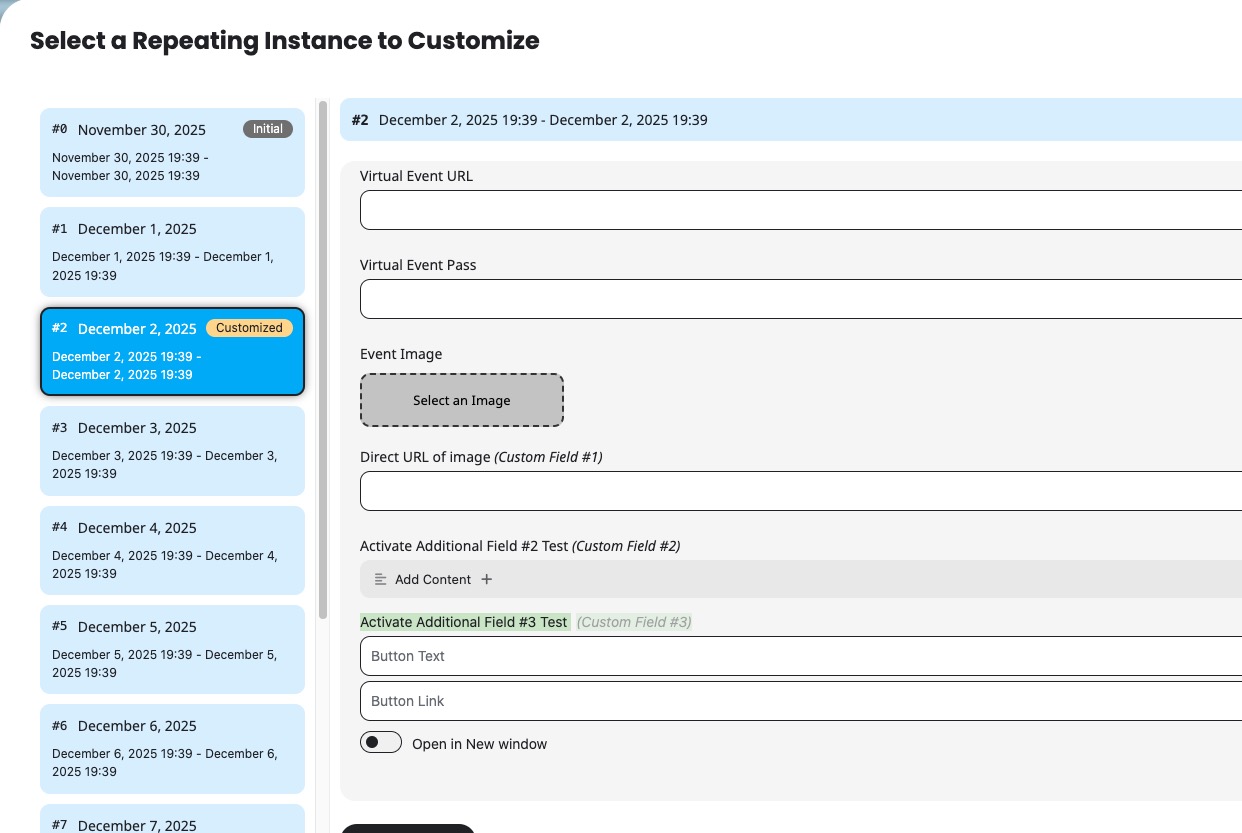Screen dimensions: 1242x833
Task: Focus the Button Text input
Action: (800, 656)
